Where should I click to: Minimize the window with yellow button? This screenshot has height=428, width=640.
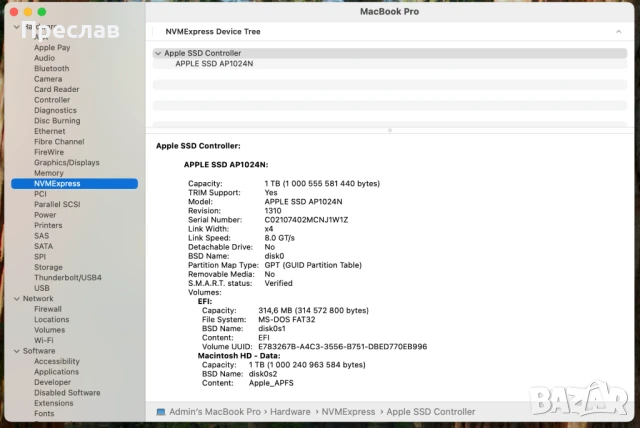28,12
